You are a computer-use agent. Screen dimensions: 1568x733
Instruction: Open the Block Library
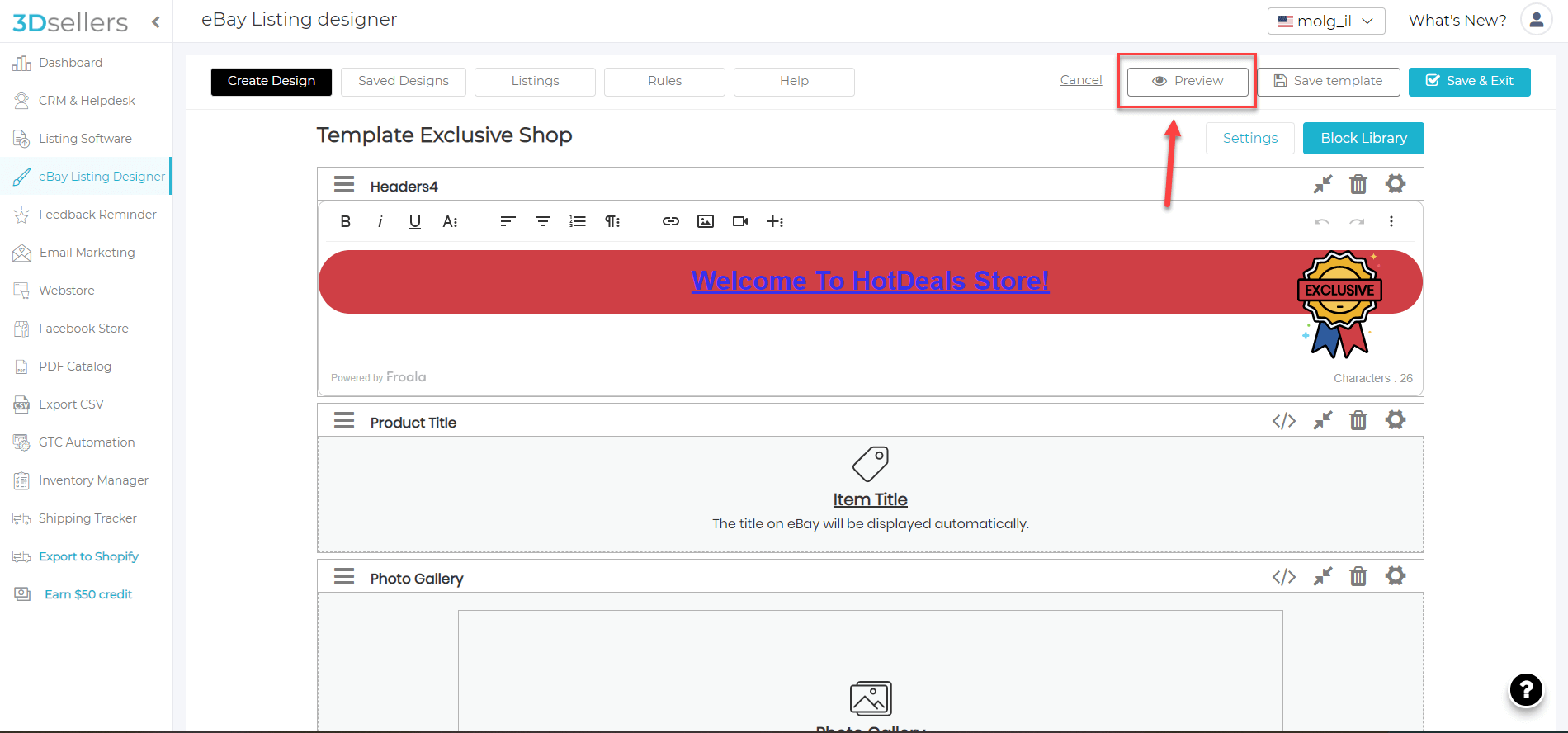[1363, 138]
